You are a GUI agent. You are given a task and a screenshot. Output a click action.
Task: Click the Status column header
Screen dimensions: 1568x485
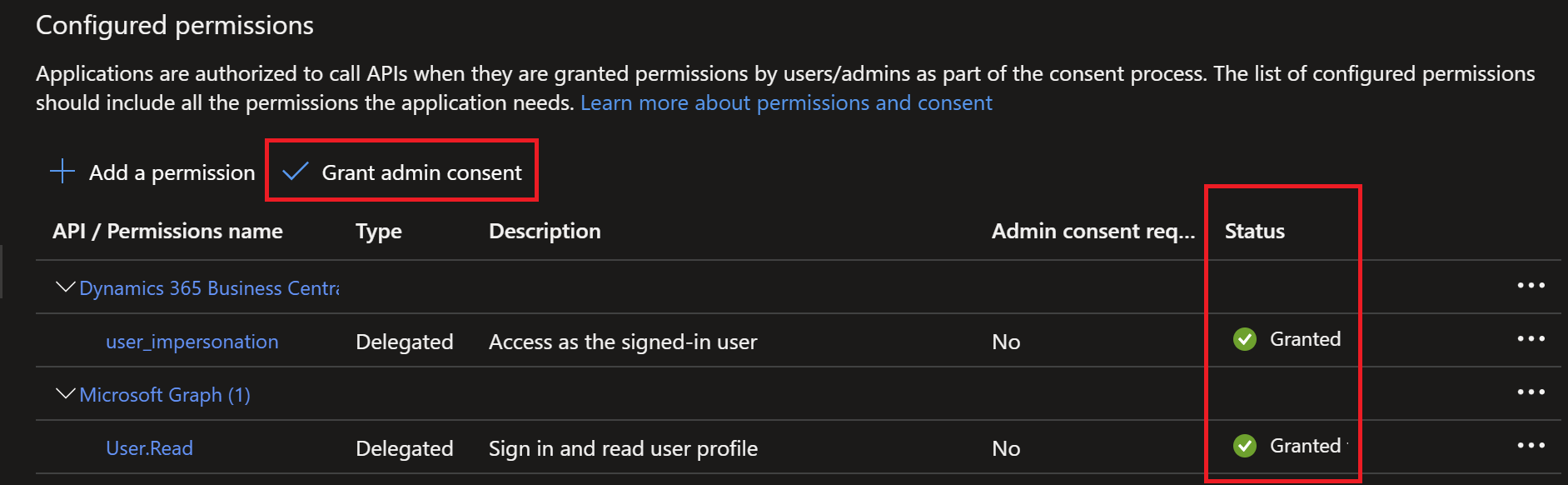(x=1254, y=231)
